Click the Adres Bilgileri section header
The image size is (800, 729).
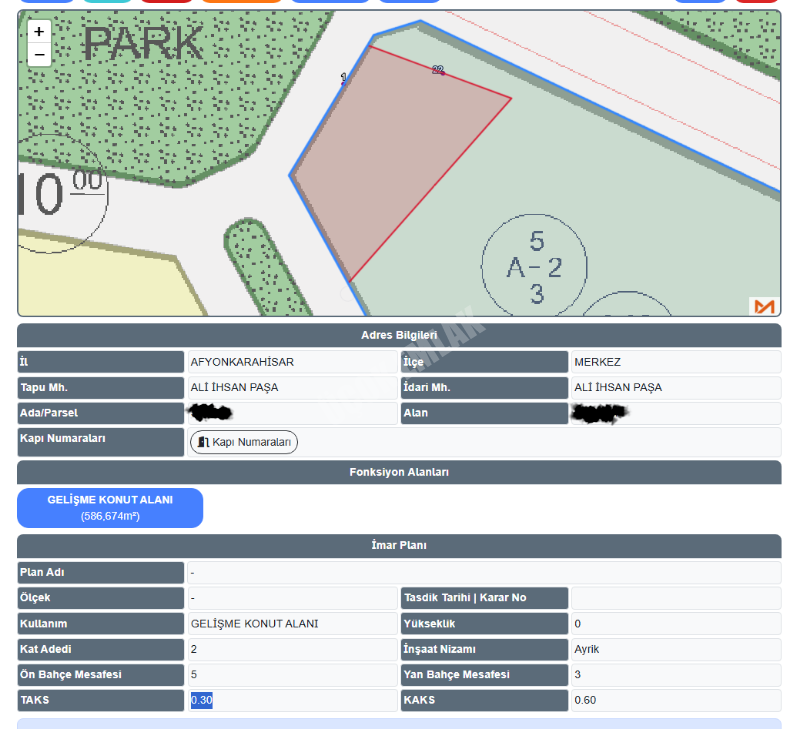(x=399, y=335)
